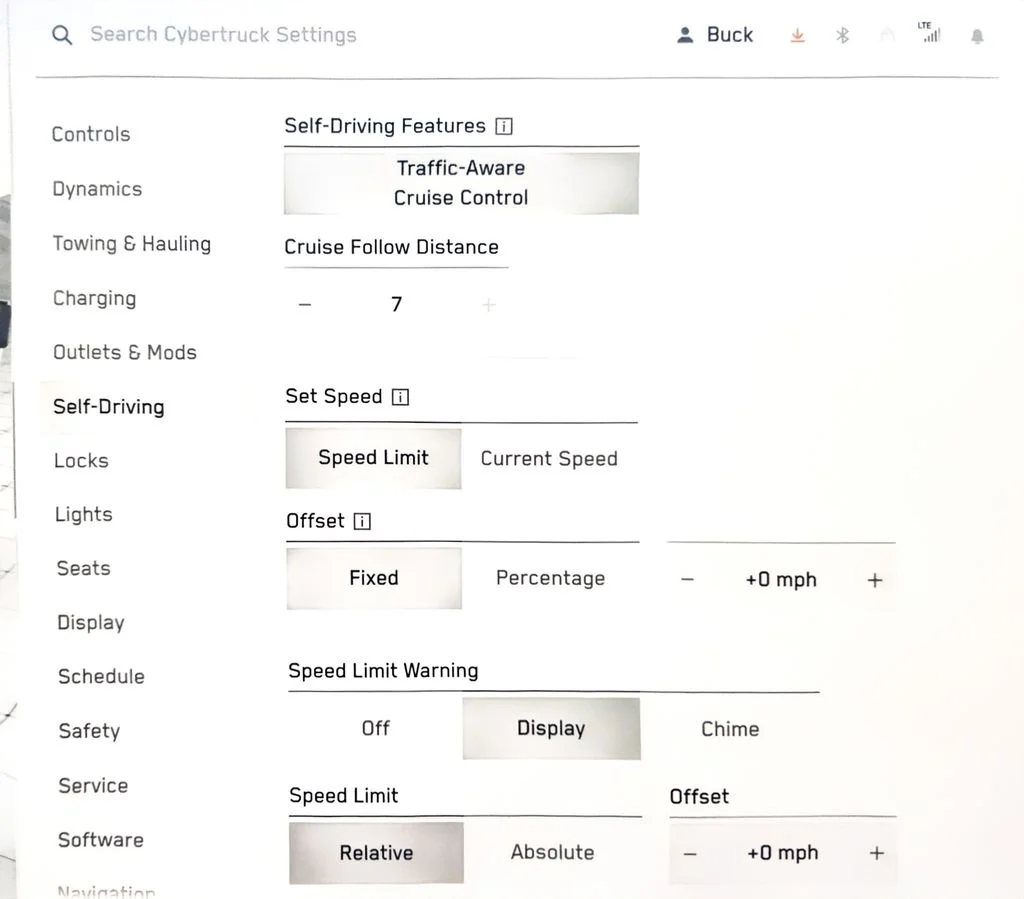Image resolution: width=1024 pixels, height=899 pixels.
Task: Open the Display sidebar menu item
Action: point(91,623)
